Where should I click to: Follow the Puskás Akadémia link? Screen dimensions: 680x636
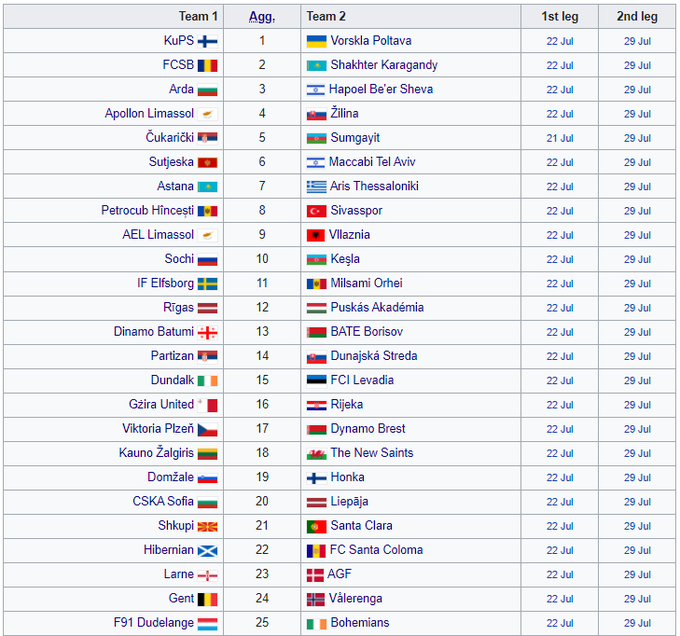(x=377, y=308)
